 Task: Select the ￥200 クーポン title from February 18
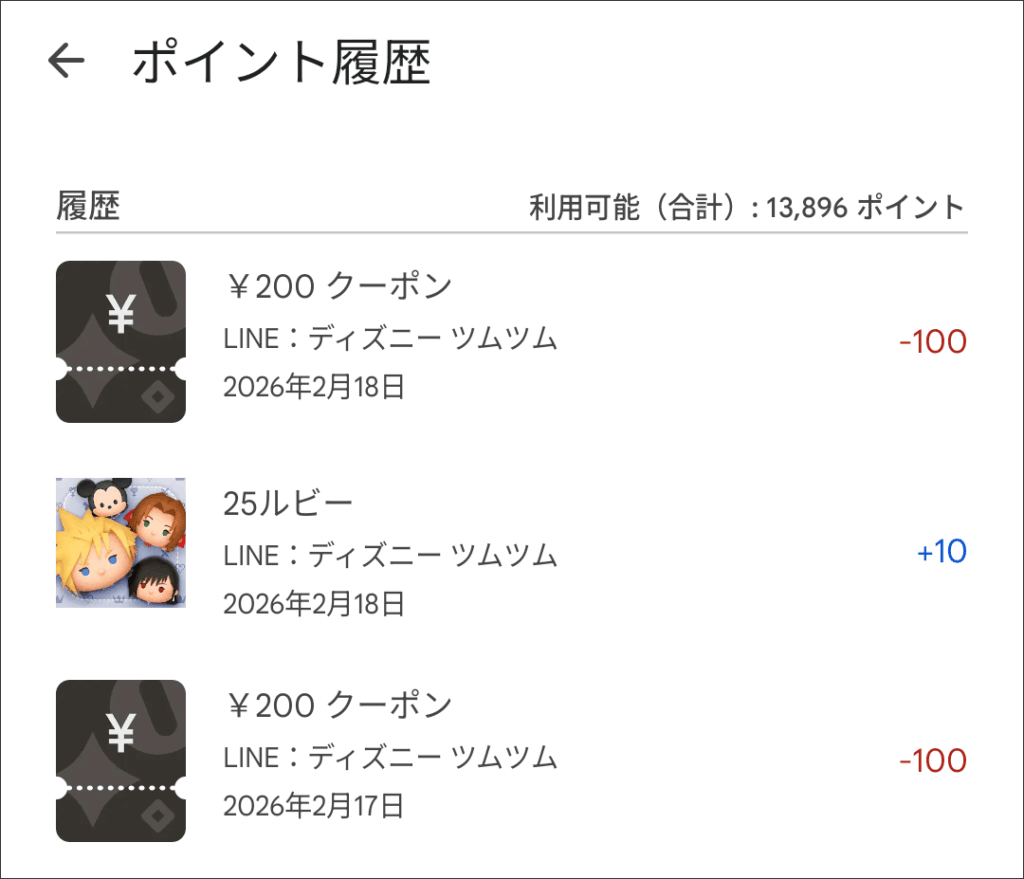point(337,287)
